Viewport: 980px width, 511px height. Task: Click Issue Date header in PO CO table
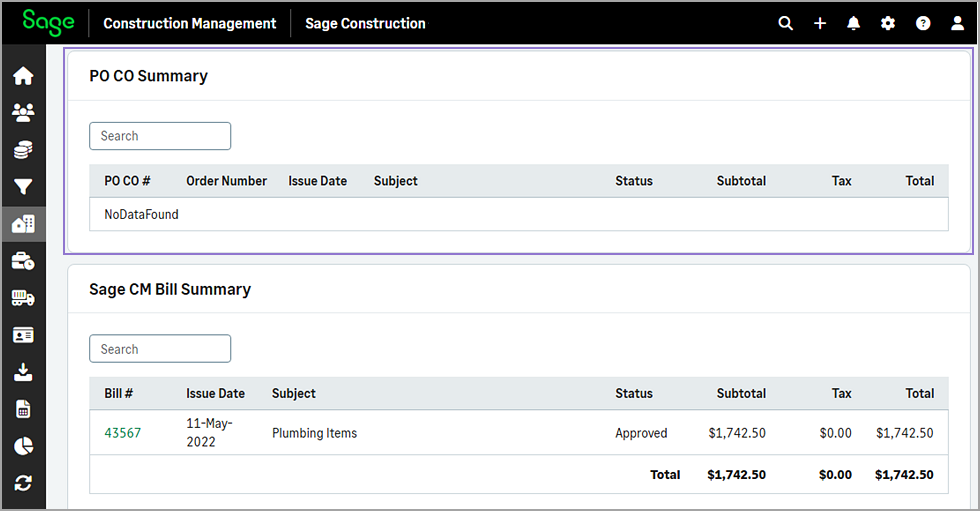(x=318, y=181)
